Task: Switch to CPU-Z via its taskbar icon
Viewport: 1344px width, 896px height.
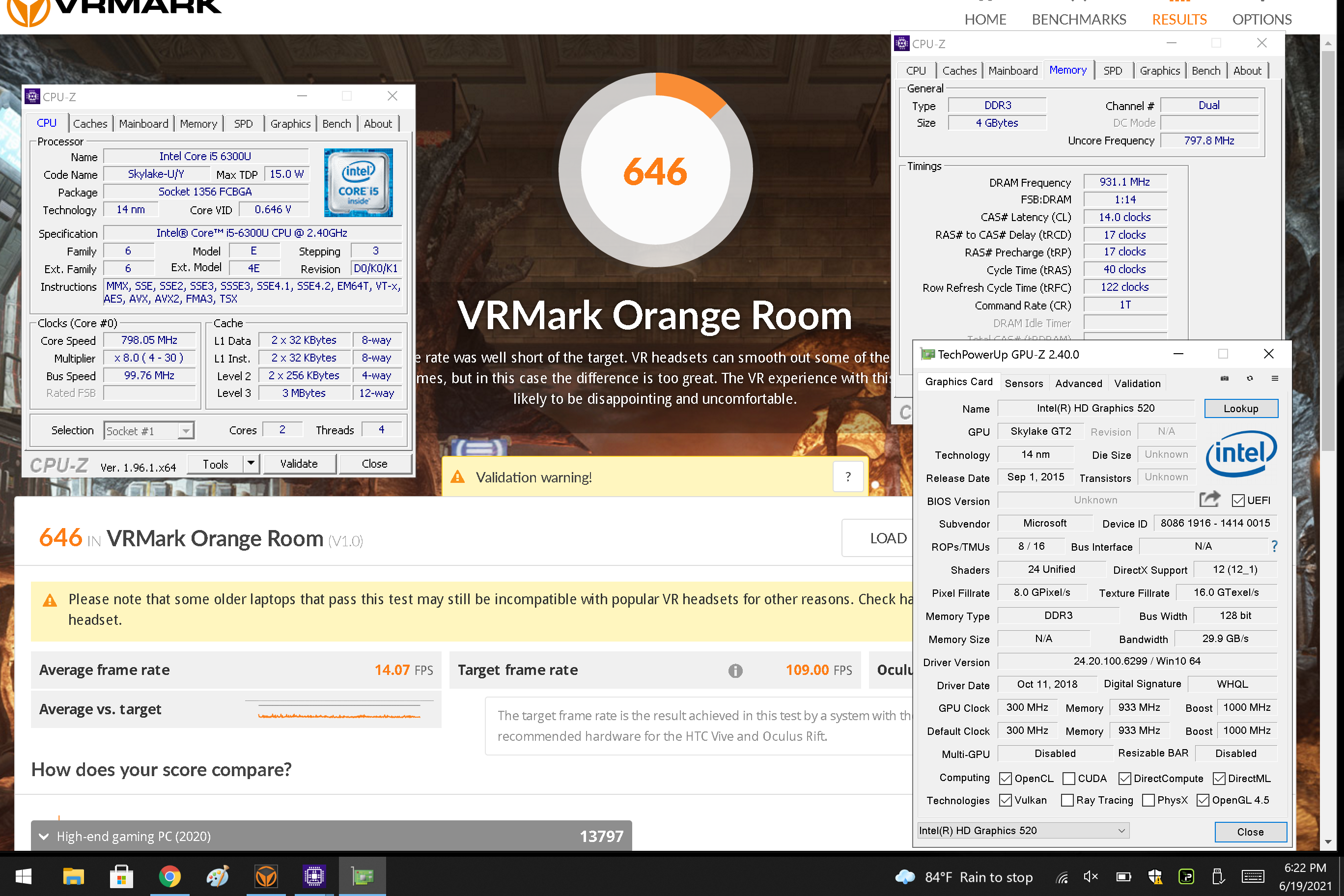Action: click(x=314, y=876)
